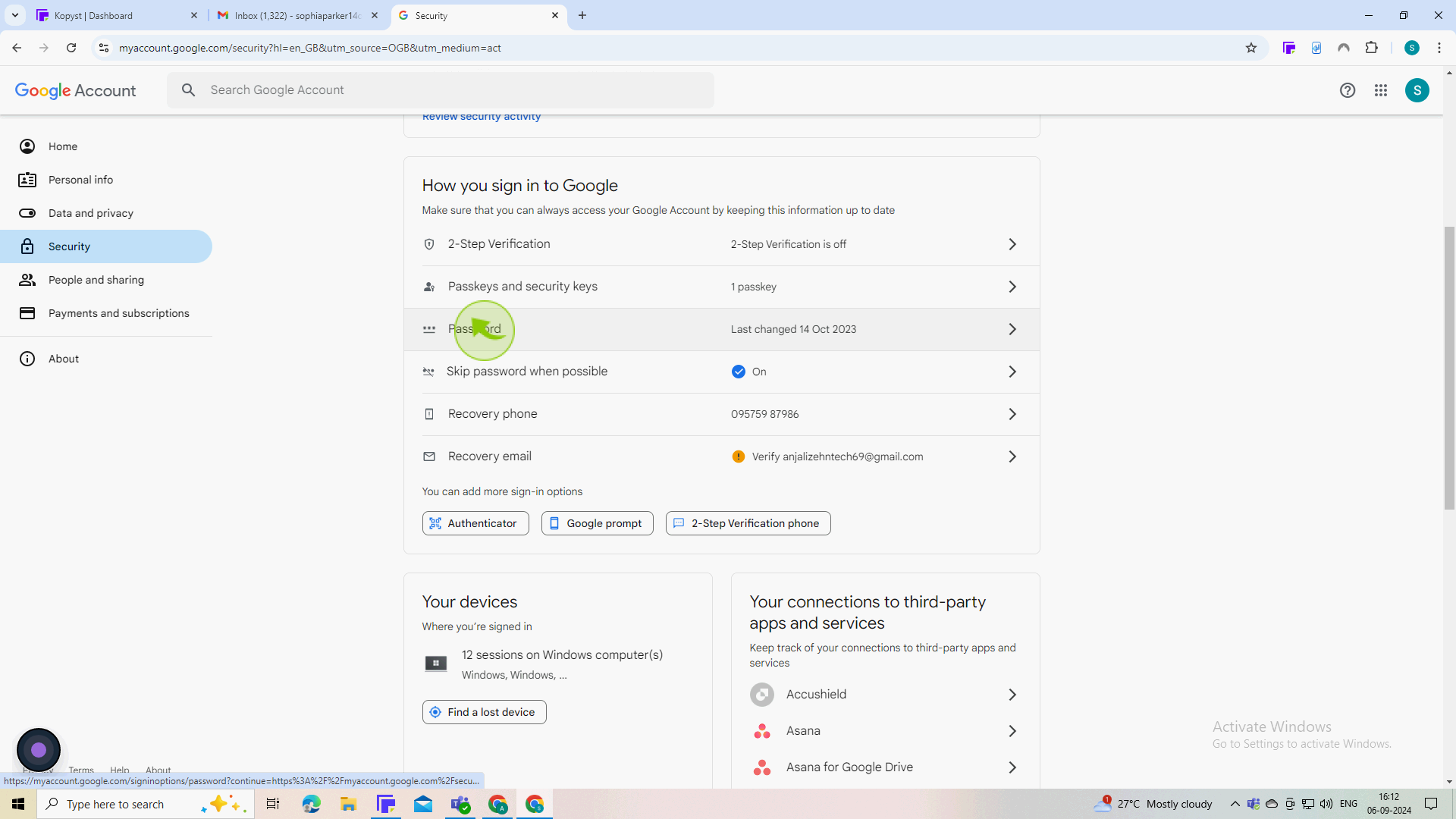The image size is (1456, 819).
Task: Click the Accushield app icon
Action: pyautogui.click(x=762, y=695)
